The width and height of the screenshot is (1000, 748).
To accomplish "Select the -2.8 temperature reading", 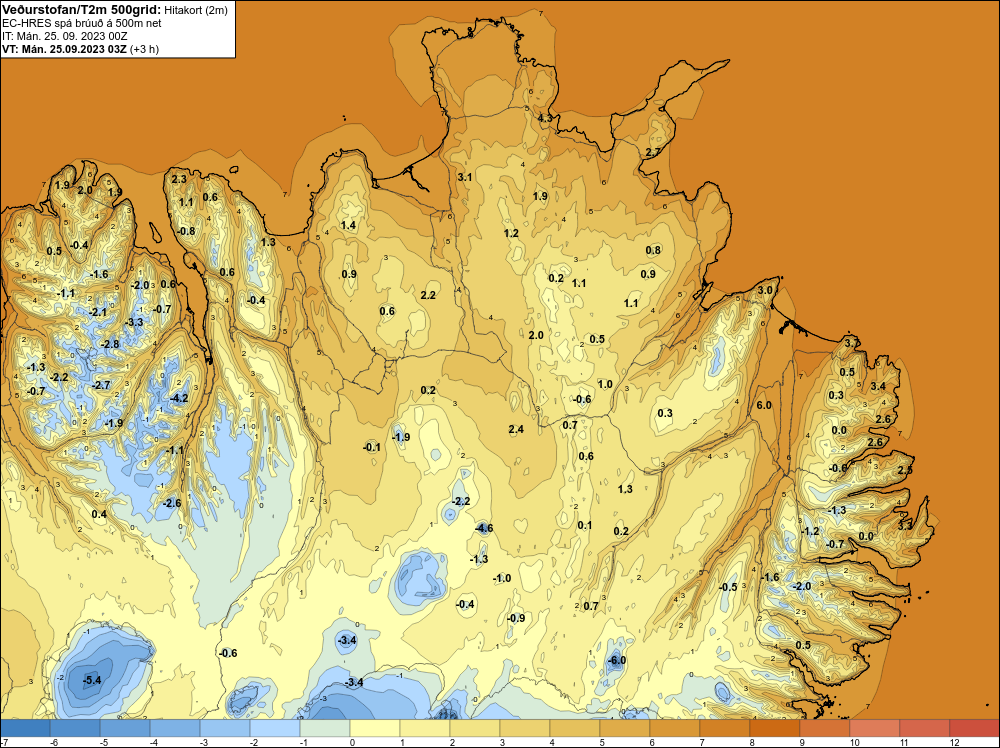I will pos(110,344).
